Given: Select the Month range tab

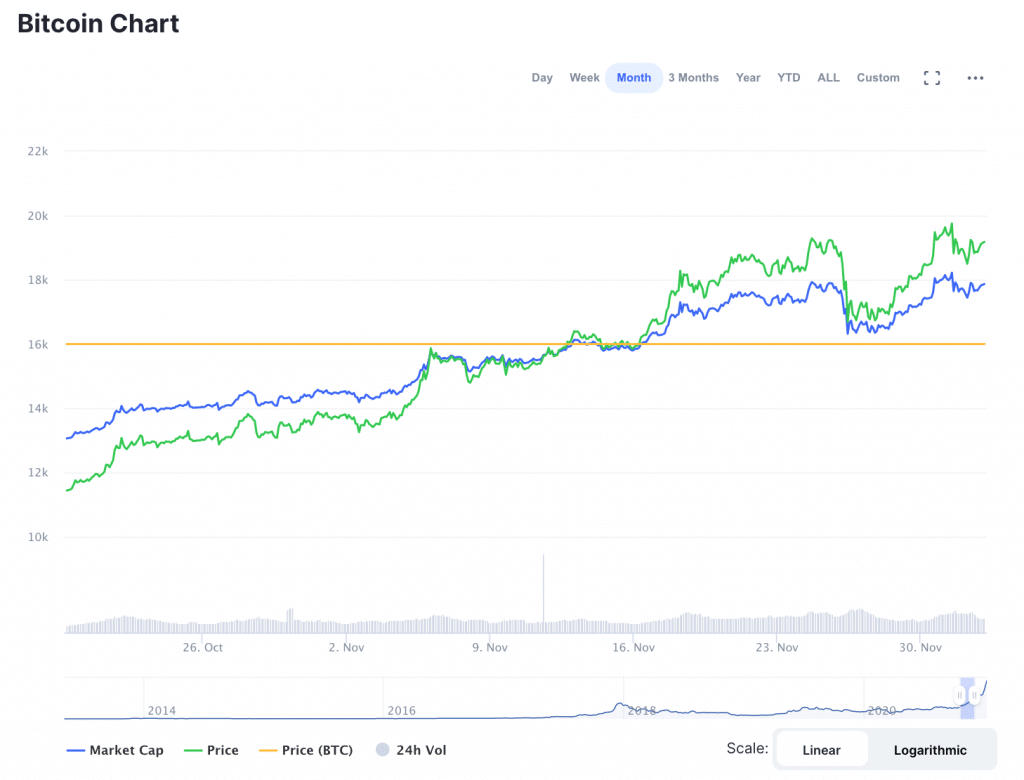Looking at the screenshot, I should pyautogui.click(x=634, y=78).
